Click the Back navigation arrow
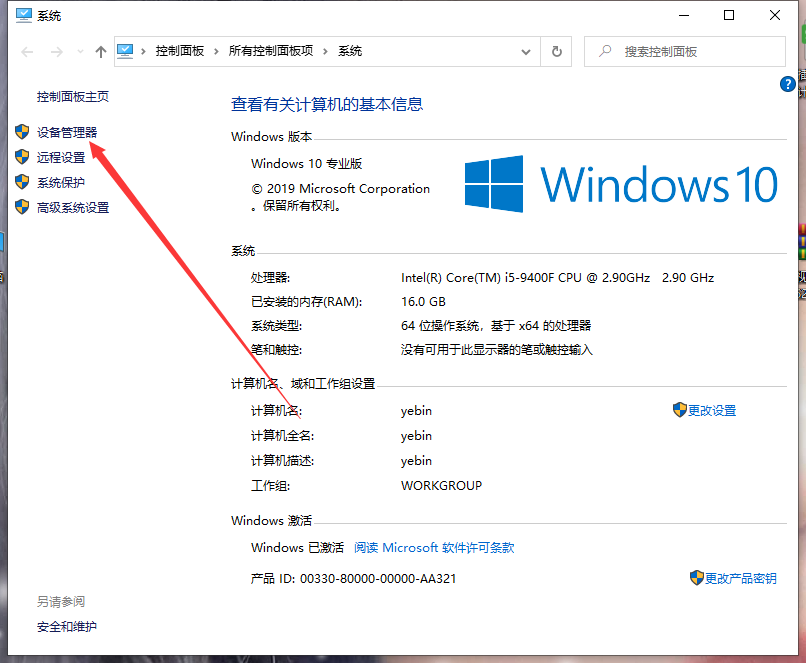806x663 pixels. pyautogui.click(x=27, y=51)
